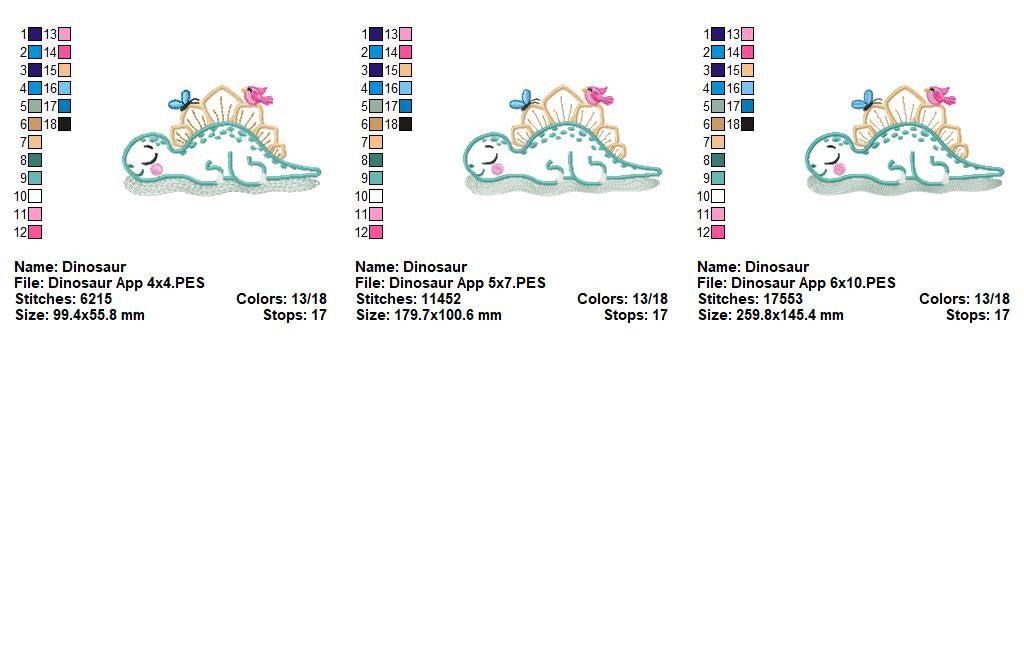Click color swatch 18 in 4x4 design palette

[65, 124]
